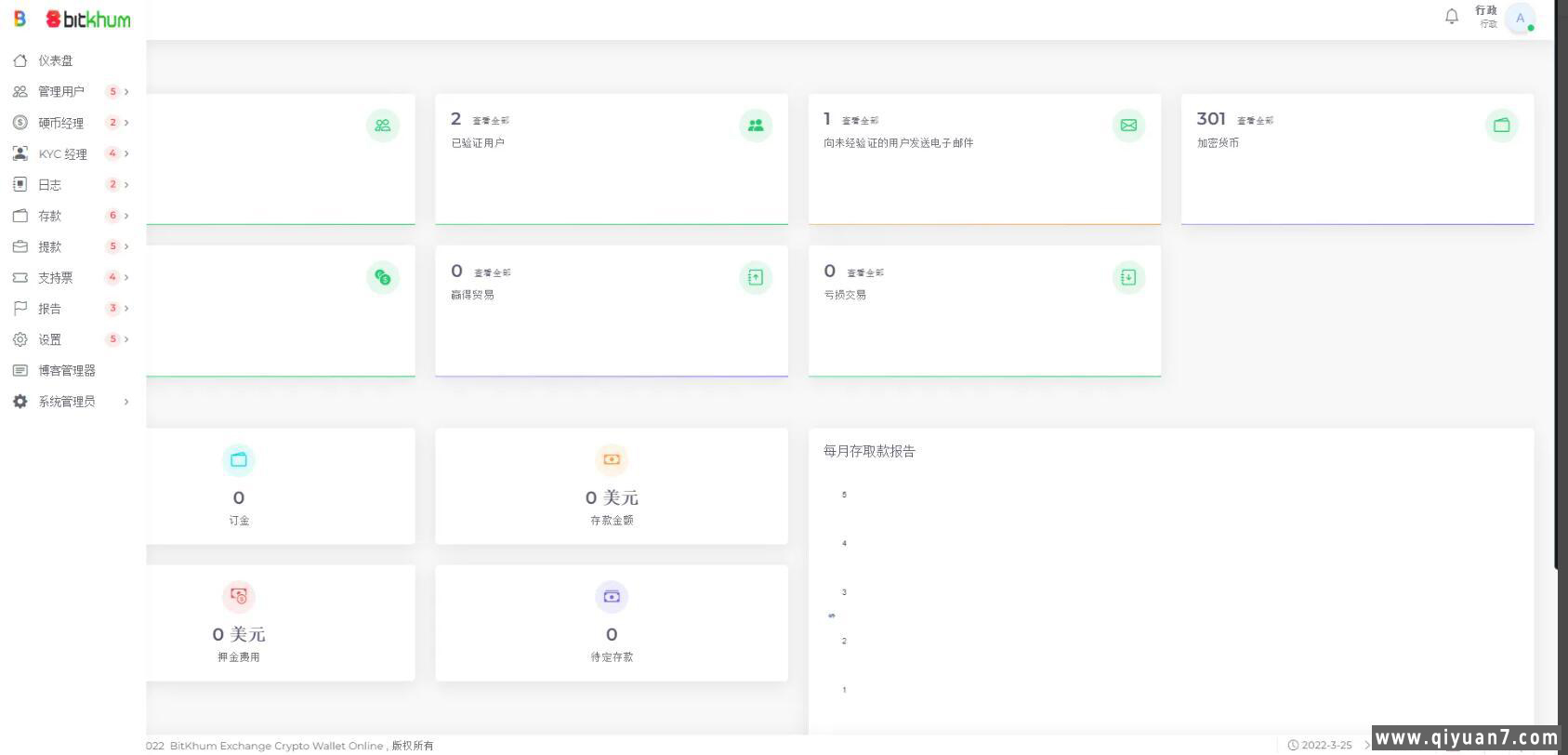1568x755 pixels.
Task: Click the 亏损交易 card download icon
Action: 1128,277
